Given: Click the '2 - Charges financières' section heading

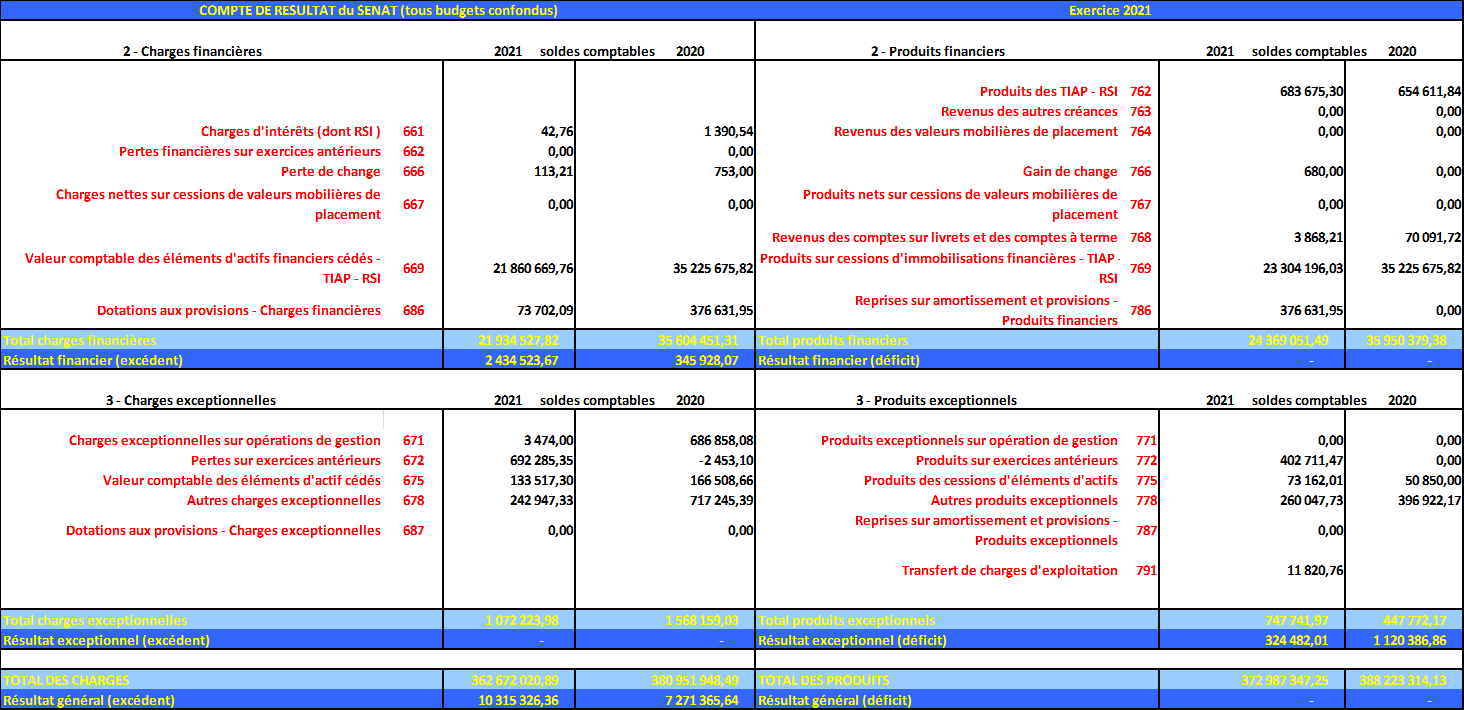Looking at the screenshot, I should [x=192, y=51].
